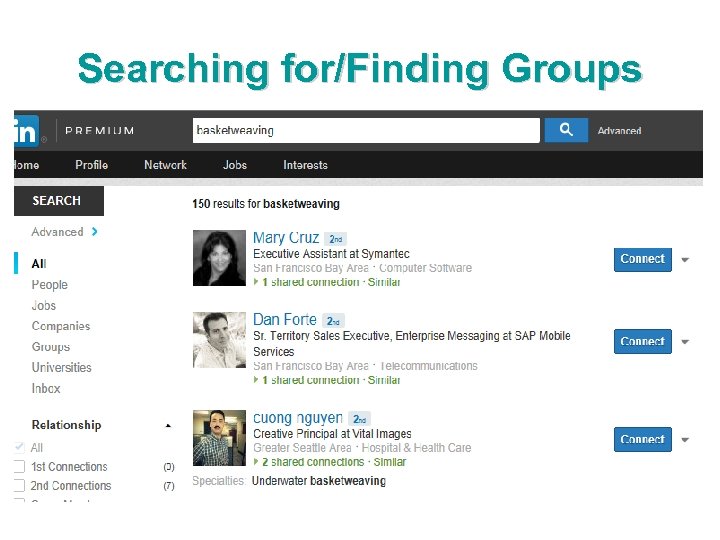Click Similar link under cuong nguyen

(389, 462)
